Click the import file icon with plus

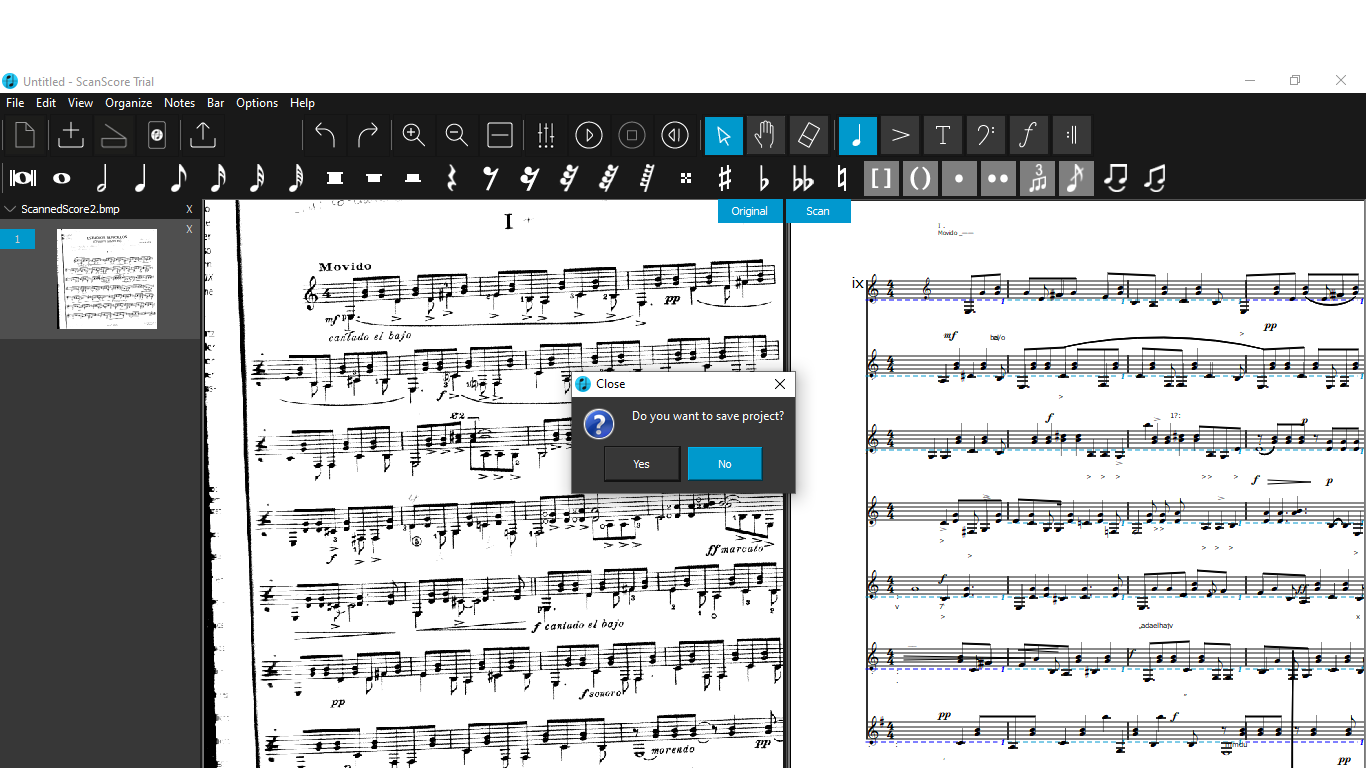[71, 135]
